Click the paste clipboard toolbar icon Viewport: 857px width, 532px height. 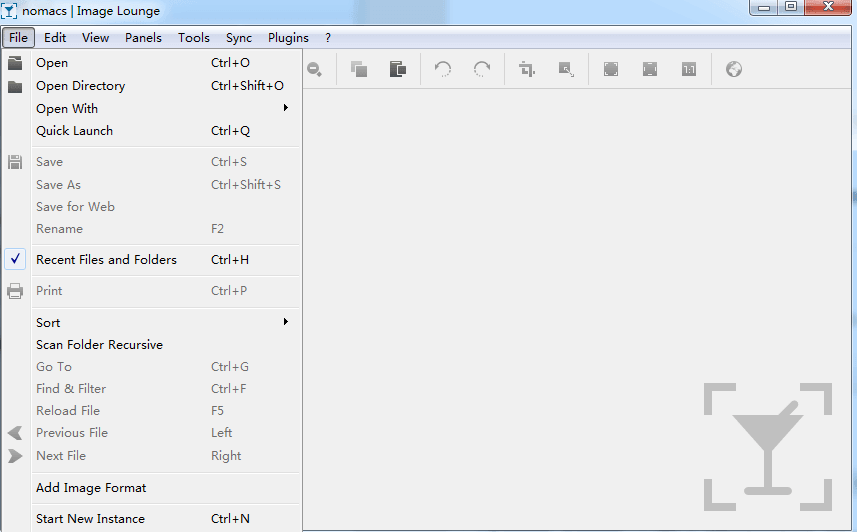point(397,69)
